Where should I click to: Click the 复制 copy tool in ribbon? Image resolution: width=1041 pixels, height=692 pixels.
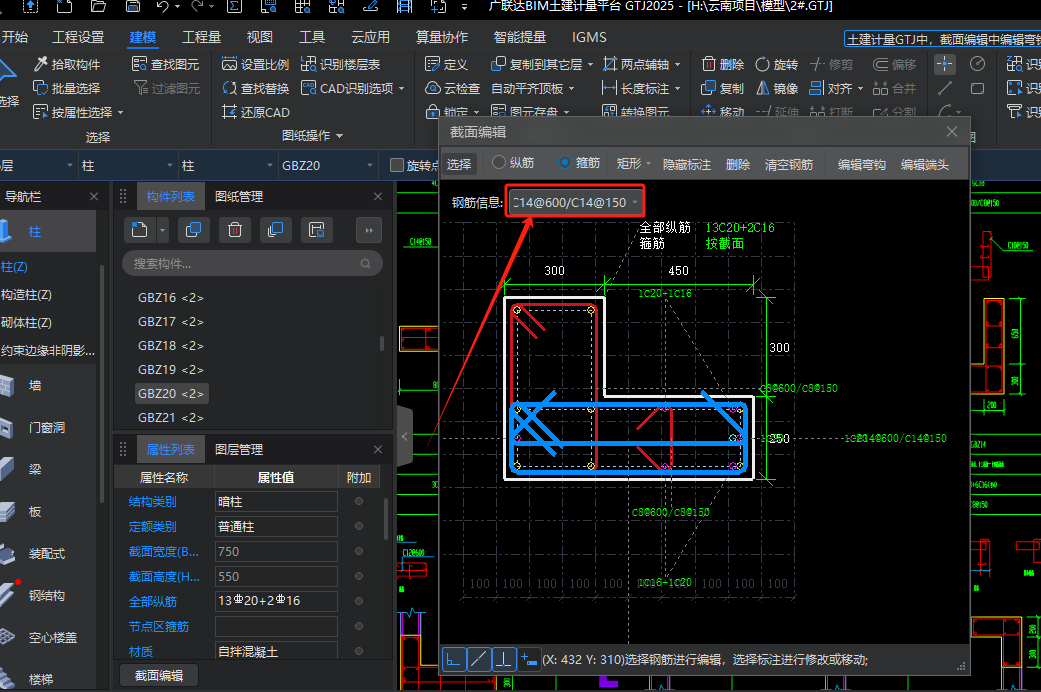tap(723, 88)
